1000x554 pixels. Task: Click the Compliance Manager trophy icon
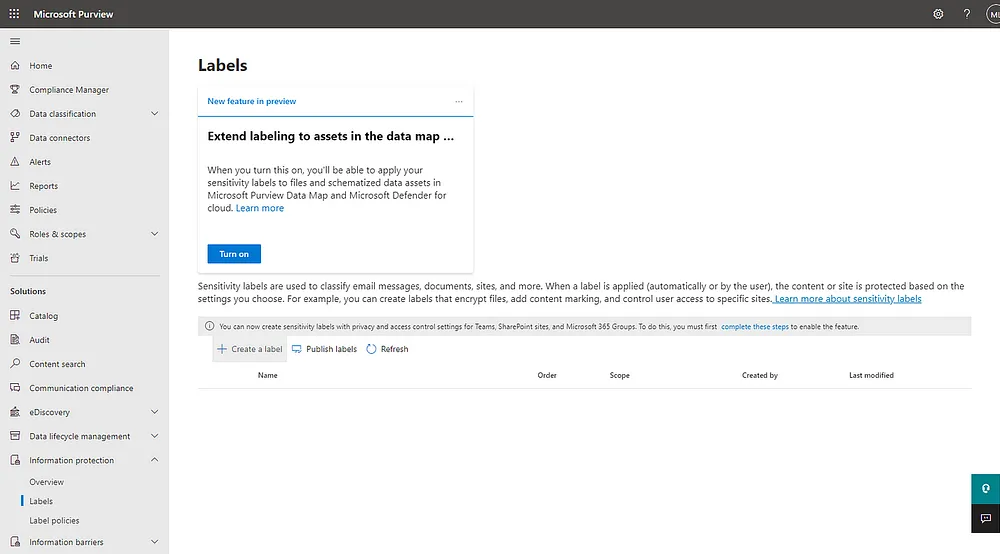pos(15,89)
